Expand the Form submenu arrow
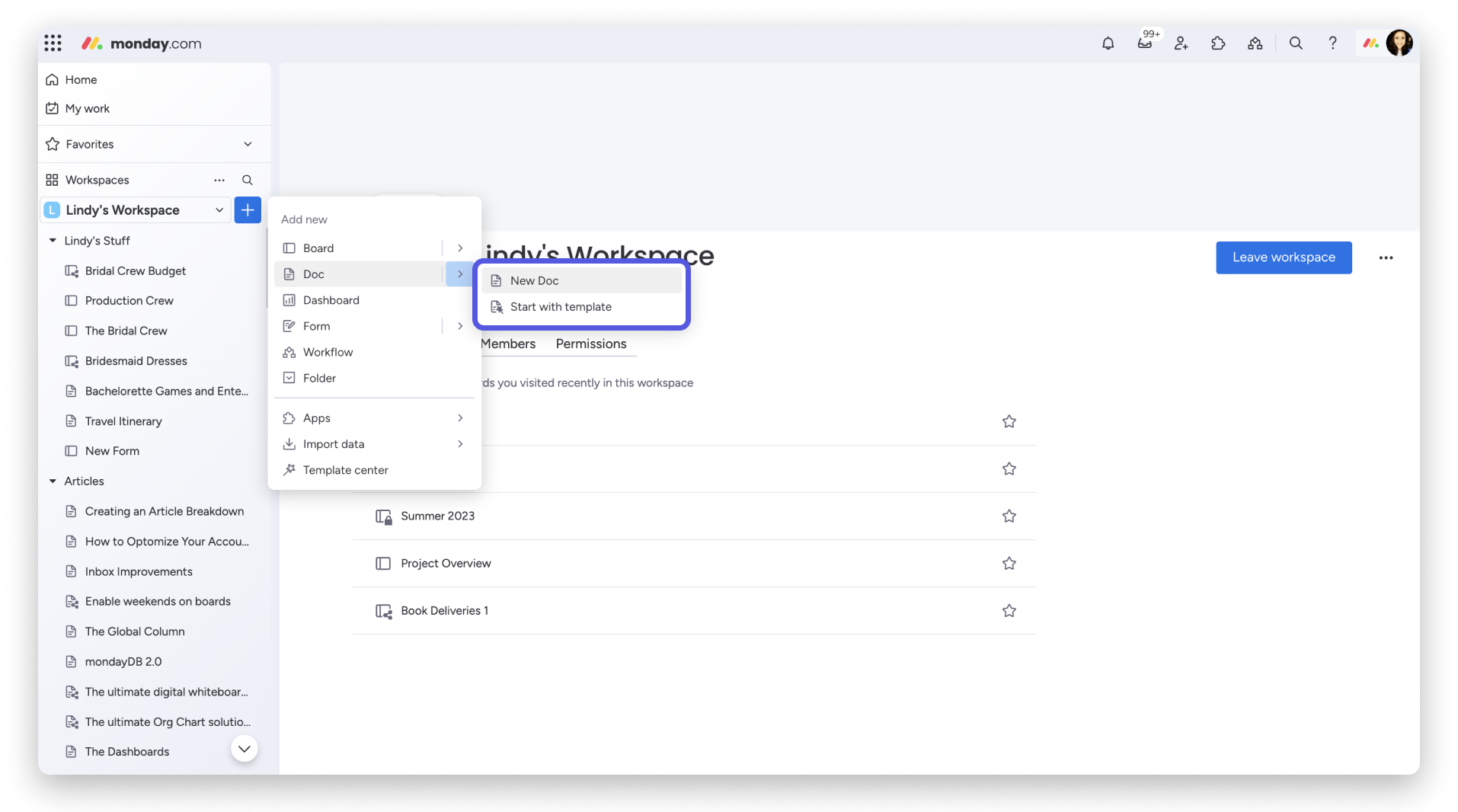The image size is (1458, 812). (x=459, y=326)
